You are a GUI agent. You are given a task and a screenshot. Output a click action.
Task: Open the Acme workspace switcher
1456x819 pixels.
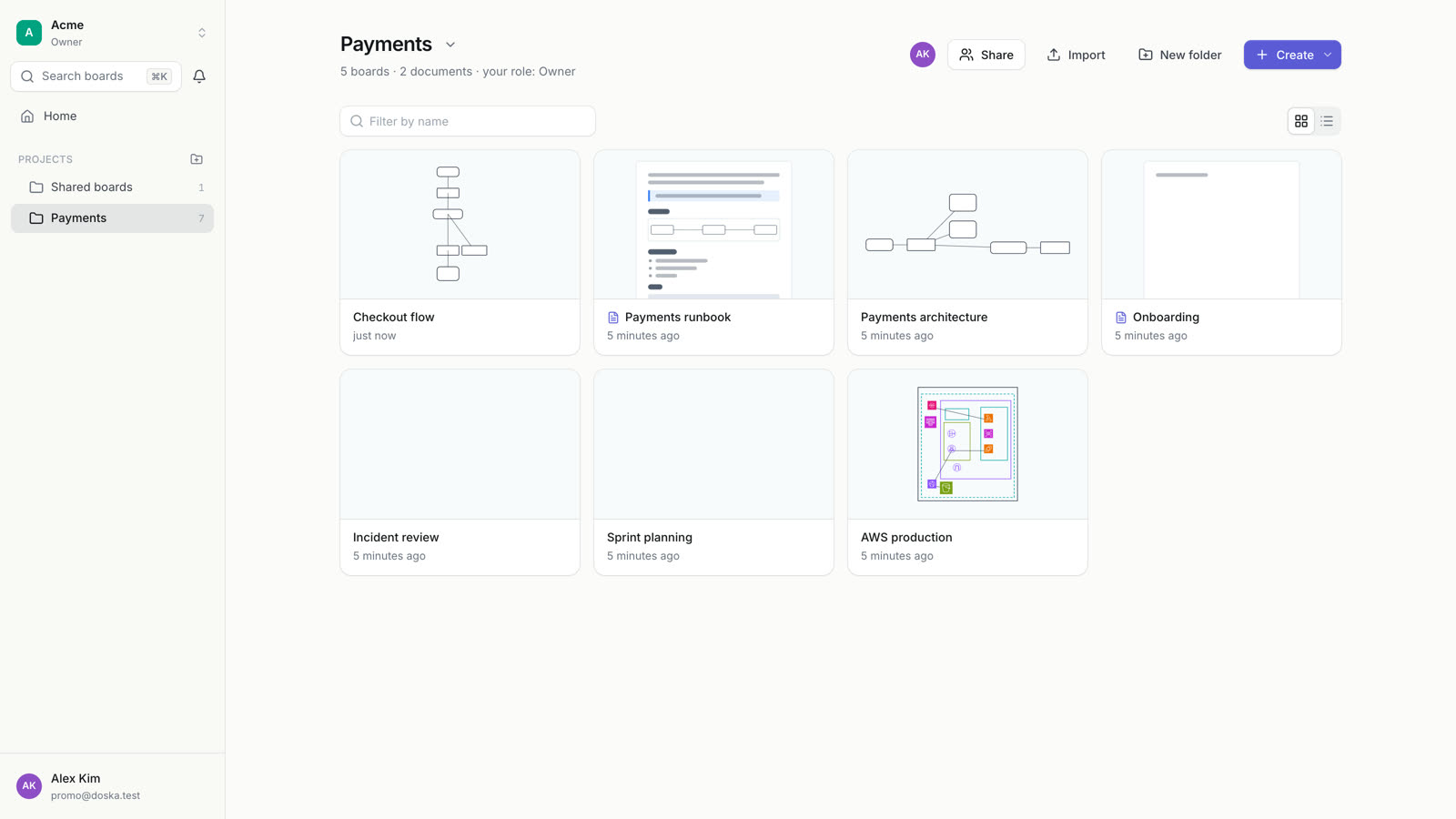(113, 33)
